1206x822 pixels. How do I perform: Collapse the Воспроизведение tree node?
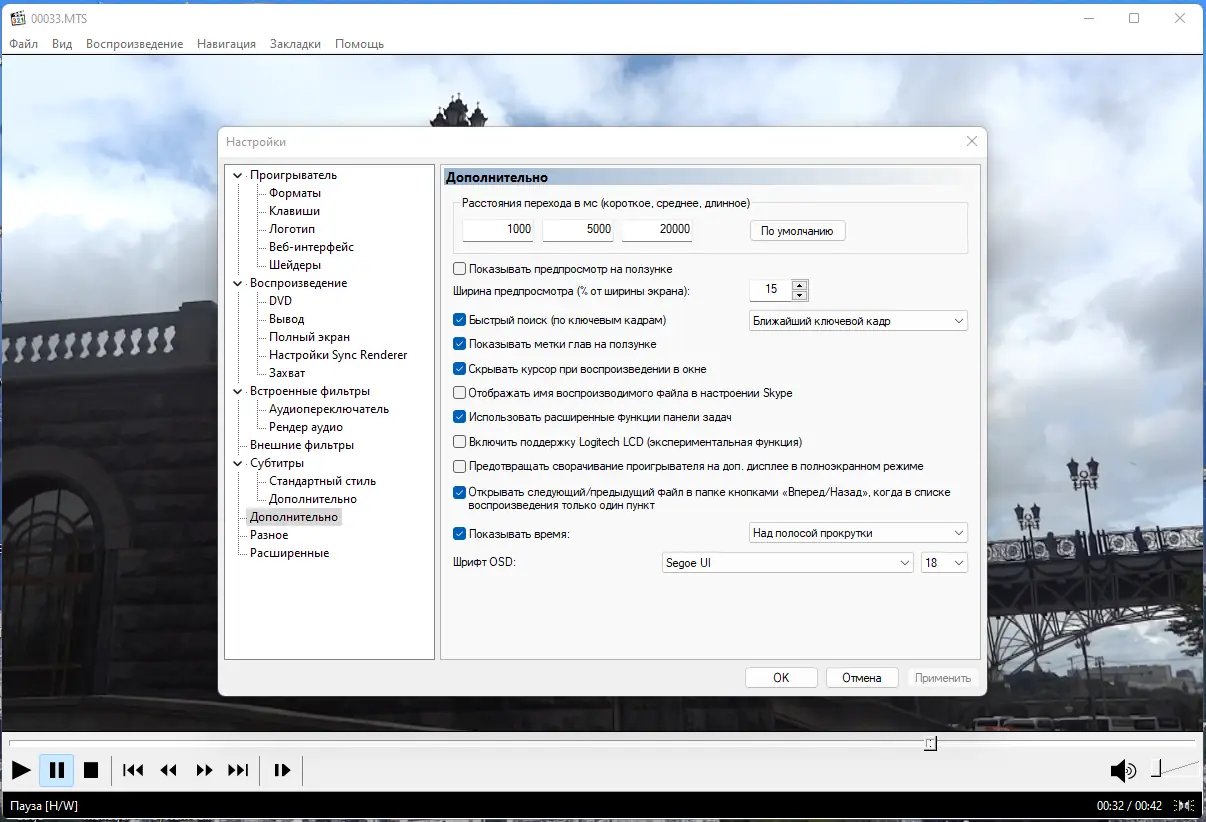[x=238, y=284]
